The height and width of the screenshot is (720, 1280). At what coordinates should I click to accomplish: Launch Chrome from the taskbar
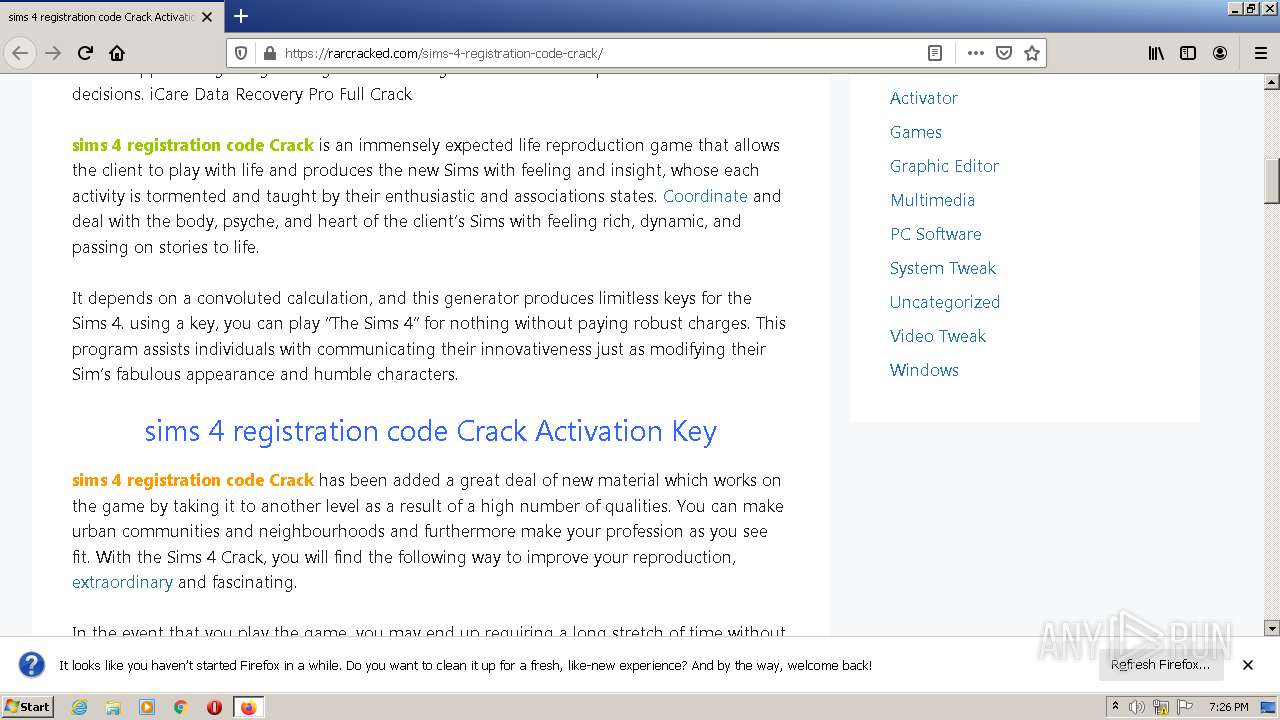(181, 707)
